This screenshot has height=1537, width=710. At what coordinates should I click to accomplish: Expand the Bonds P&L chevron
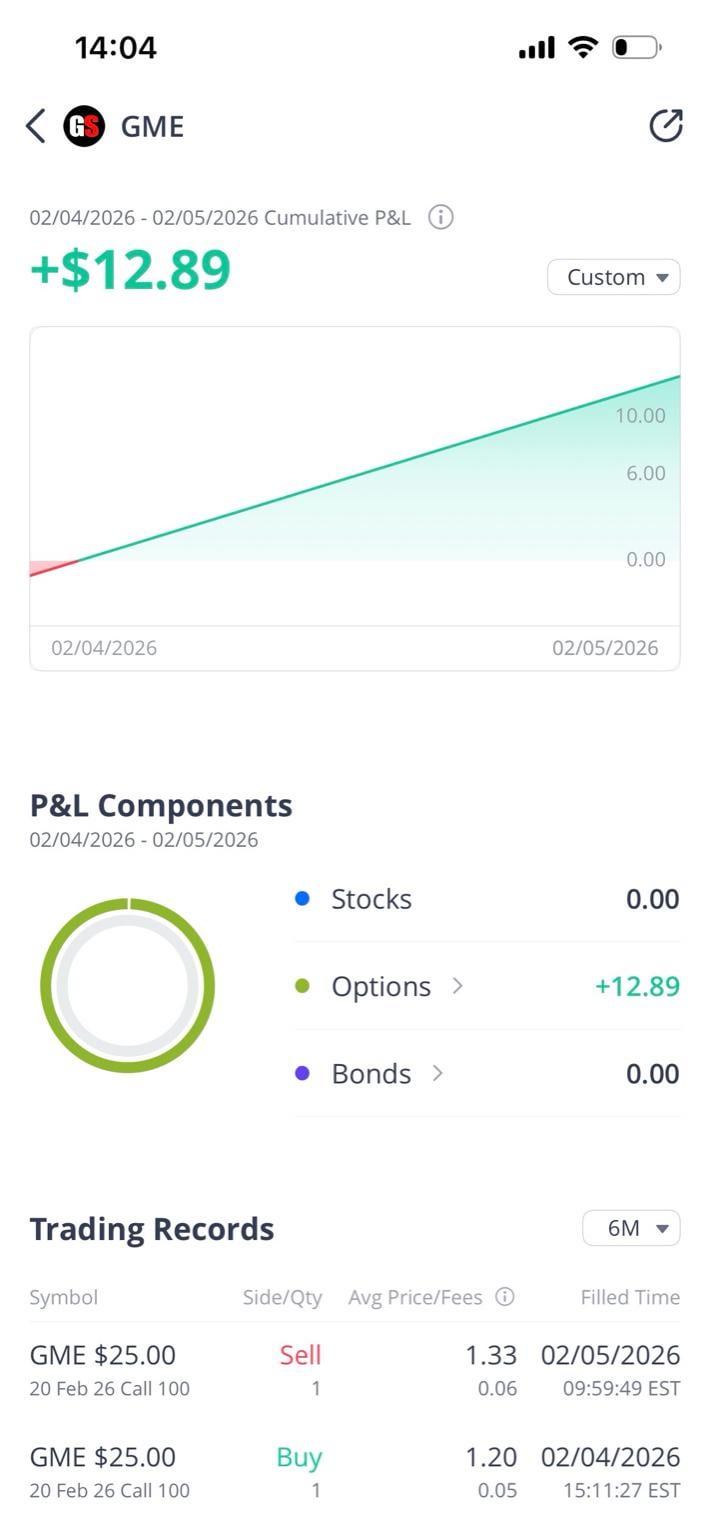pyautogui.click(x=437, y=1073)
